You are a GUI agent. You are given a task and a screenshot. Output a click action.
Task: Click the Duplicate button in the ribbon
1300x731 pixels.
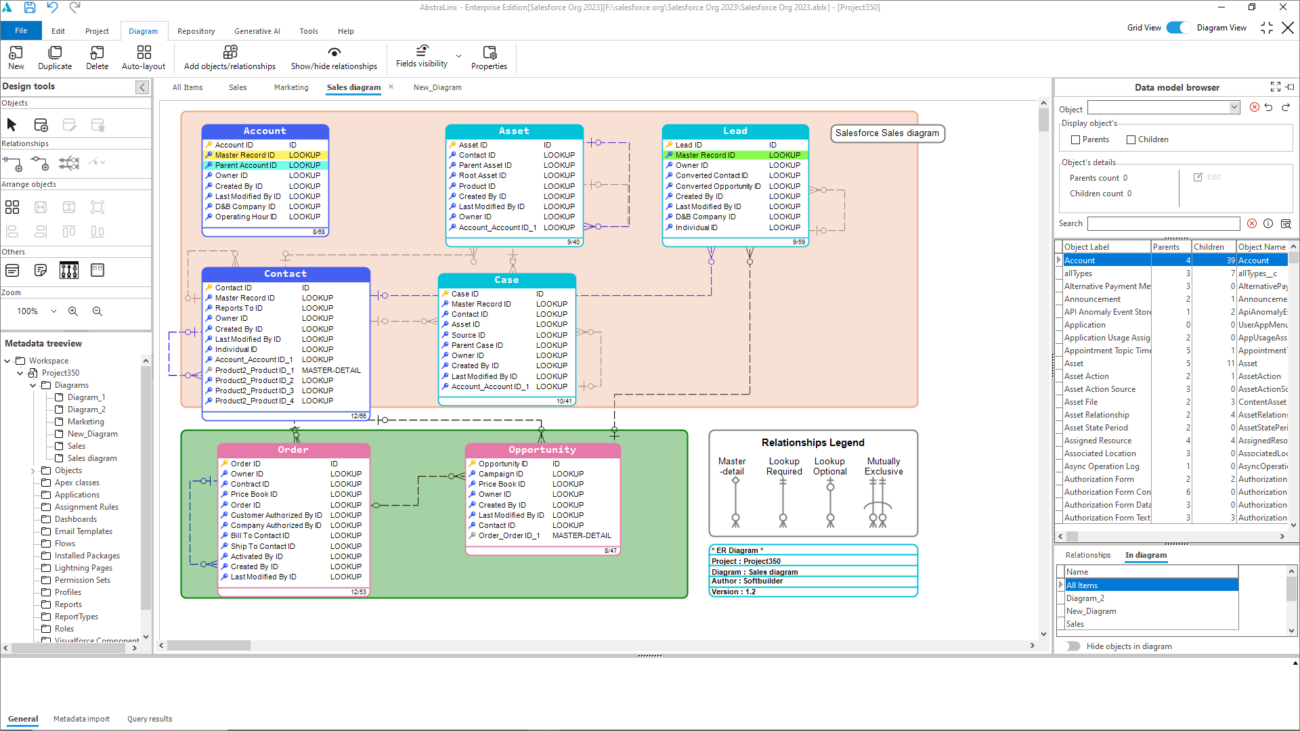[x=55, y=57]
